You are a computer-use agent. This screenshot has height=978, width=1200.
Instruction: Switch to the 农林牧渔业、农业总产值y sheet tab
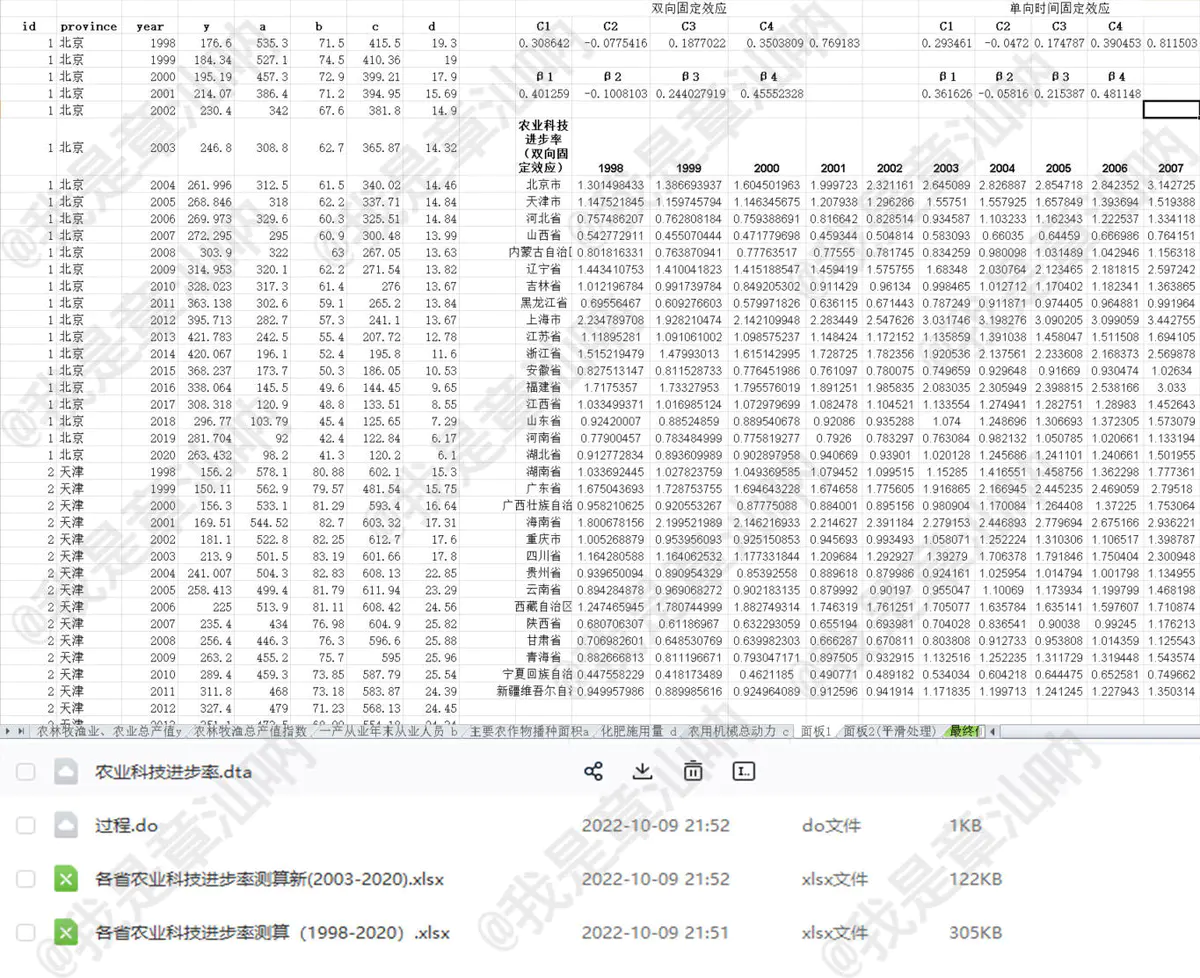pyautogui.click(x=109, y=732)
